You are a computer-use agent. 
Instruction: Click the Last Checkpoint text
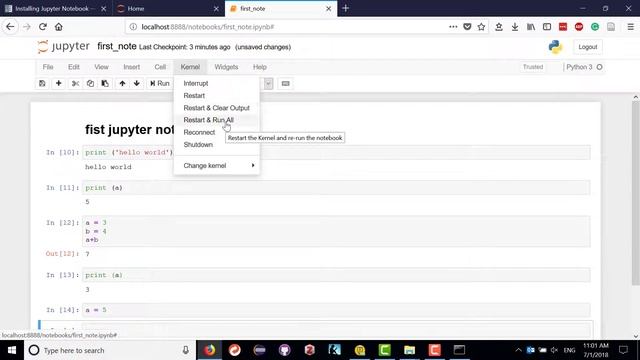point(184,47)
